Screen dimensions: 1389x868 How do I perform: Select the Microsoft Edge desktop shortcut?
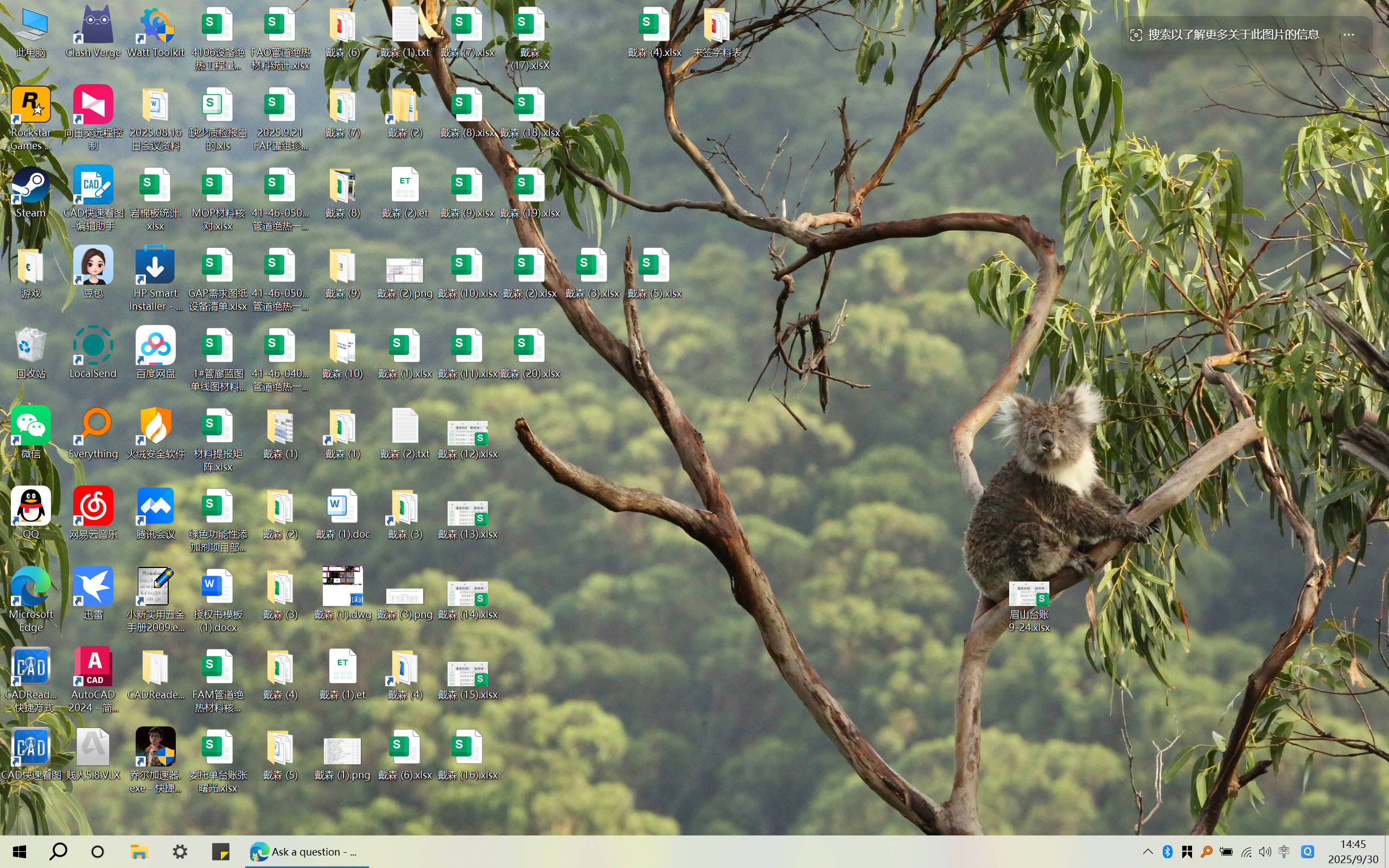click(x=30, y=601)
